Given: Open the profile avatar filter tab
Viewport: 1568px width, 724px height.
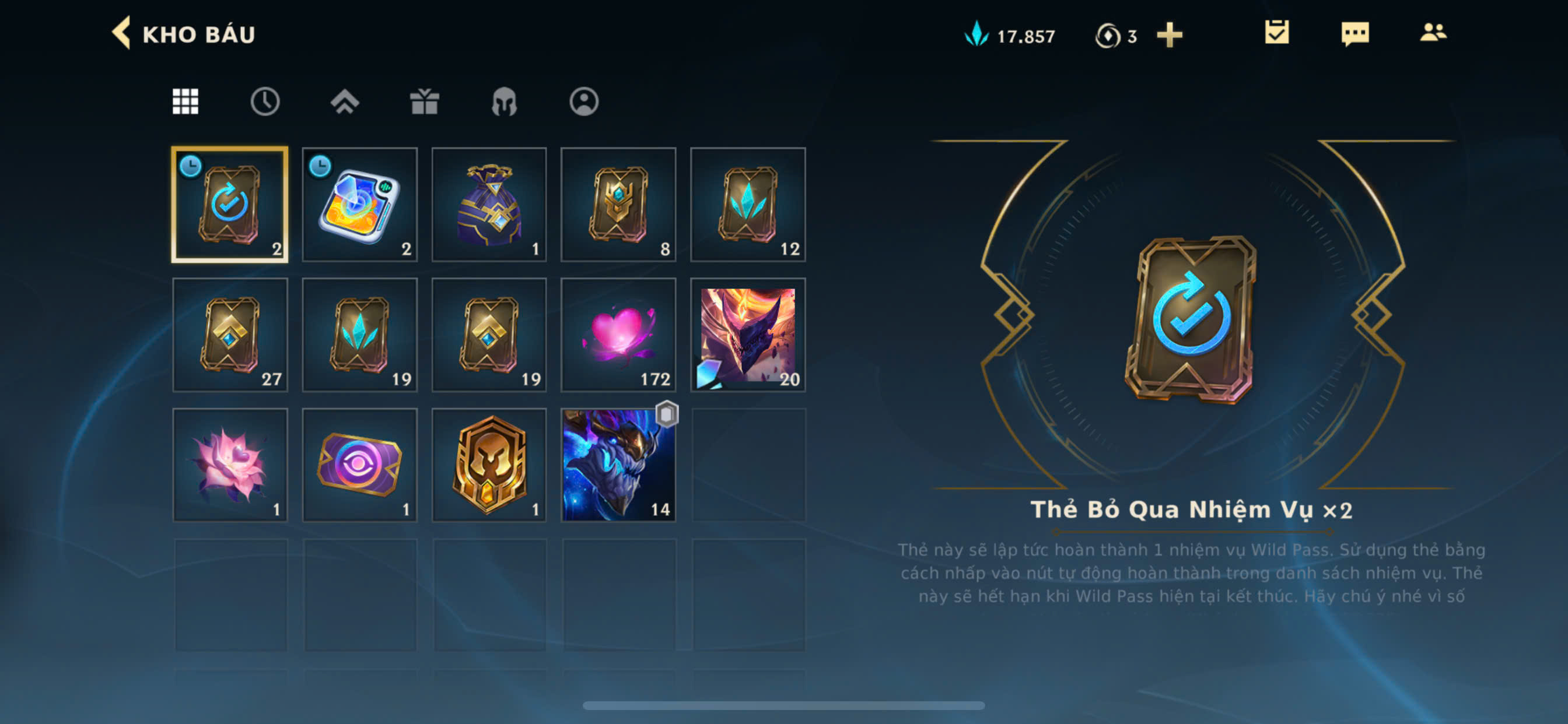Looking at the screenshot, I should (x=584, y=101).
